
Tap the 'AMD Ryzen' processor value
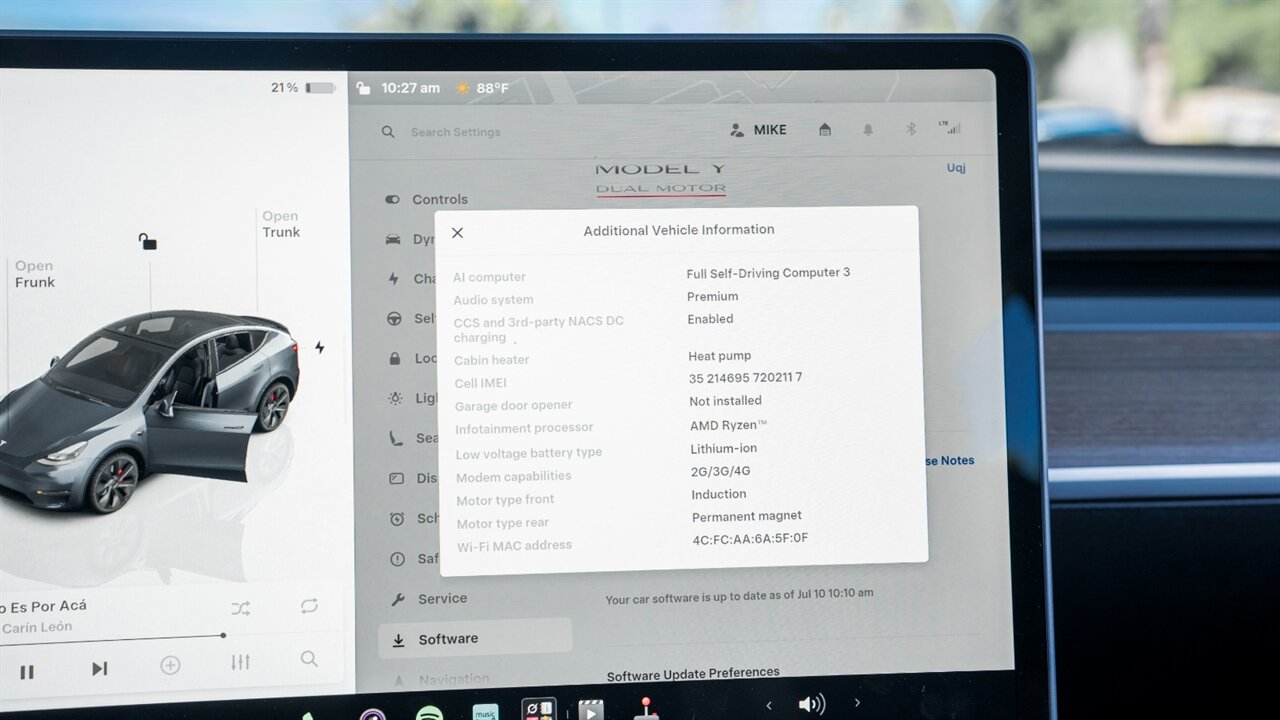728,425
